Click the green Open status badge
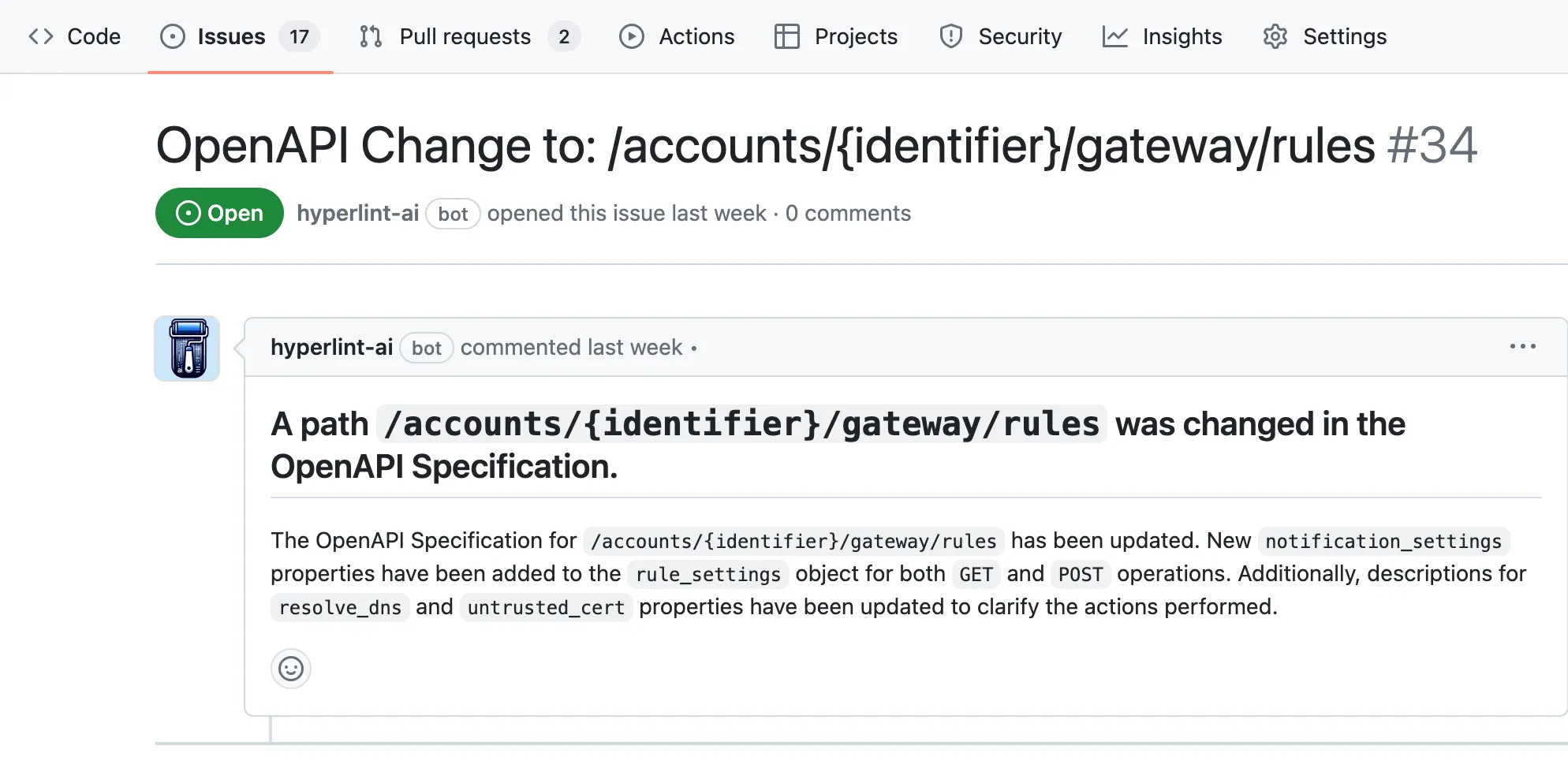 click(219, 213)
